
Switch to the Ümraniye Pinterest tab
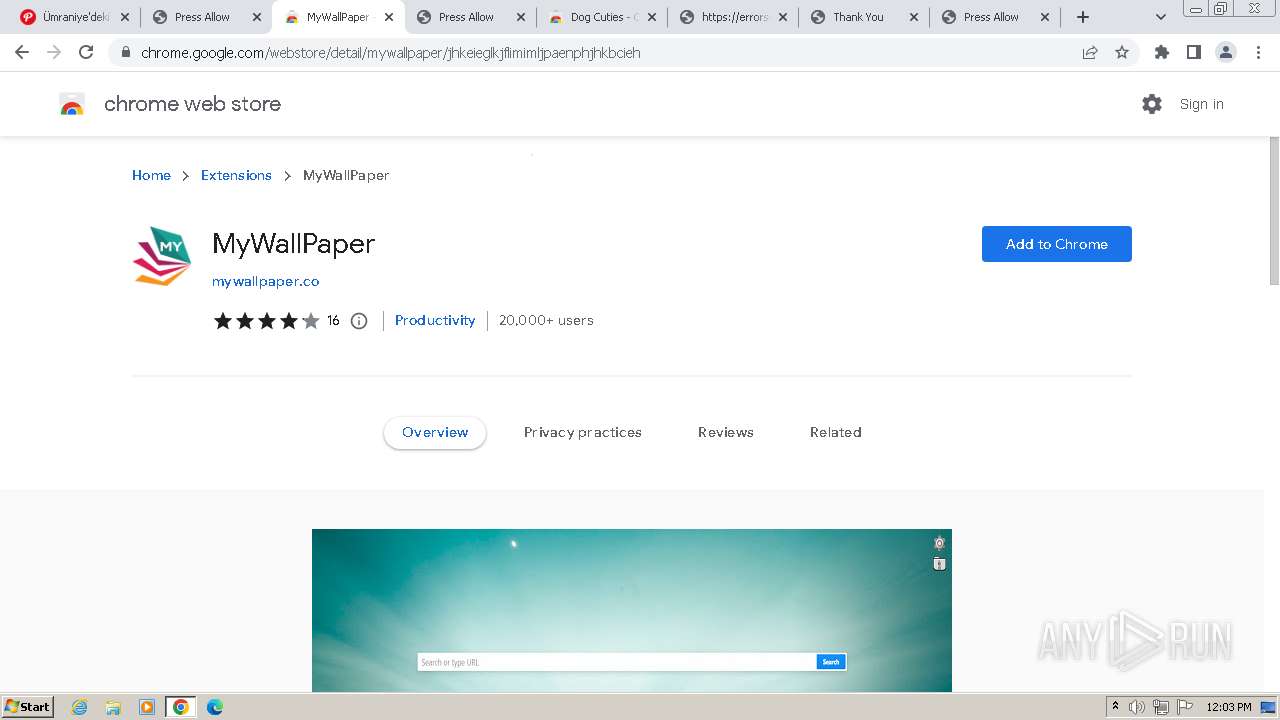pos(75,17)
